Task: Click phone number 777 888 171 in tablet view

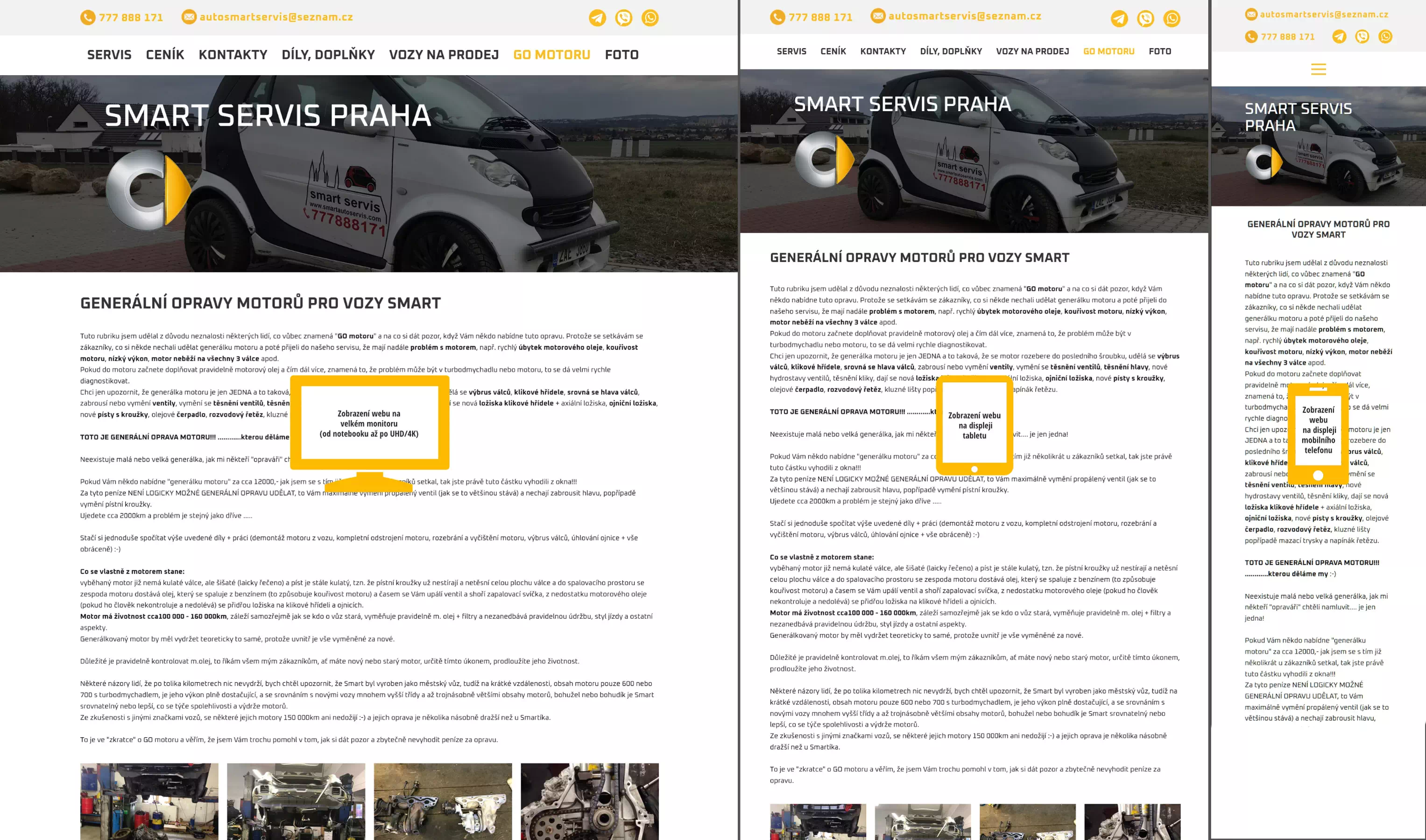Action: [820, 18]
